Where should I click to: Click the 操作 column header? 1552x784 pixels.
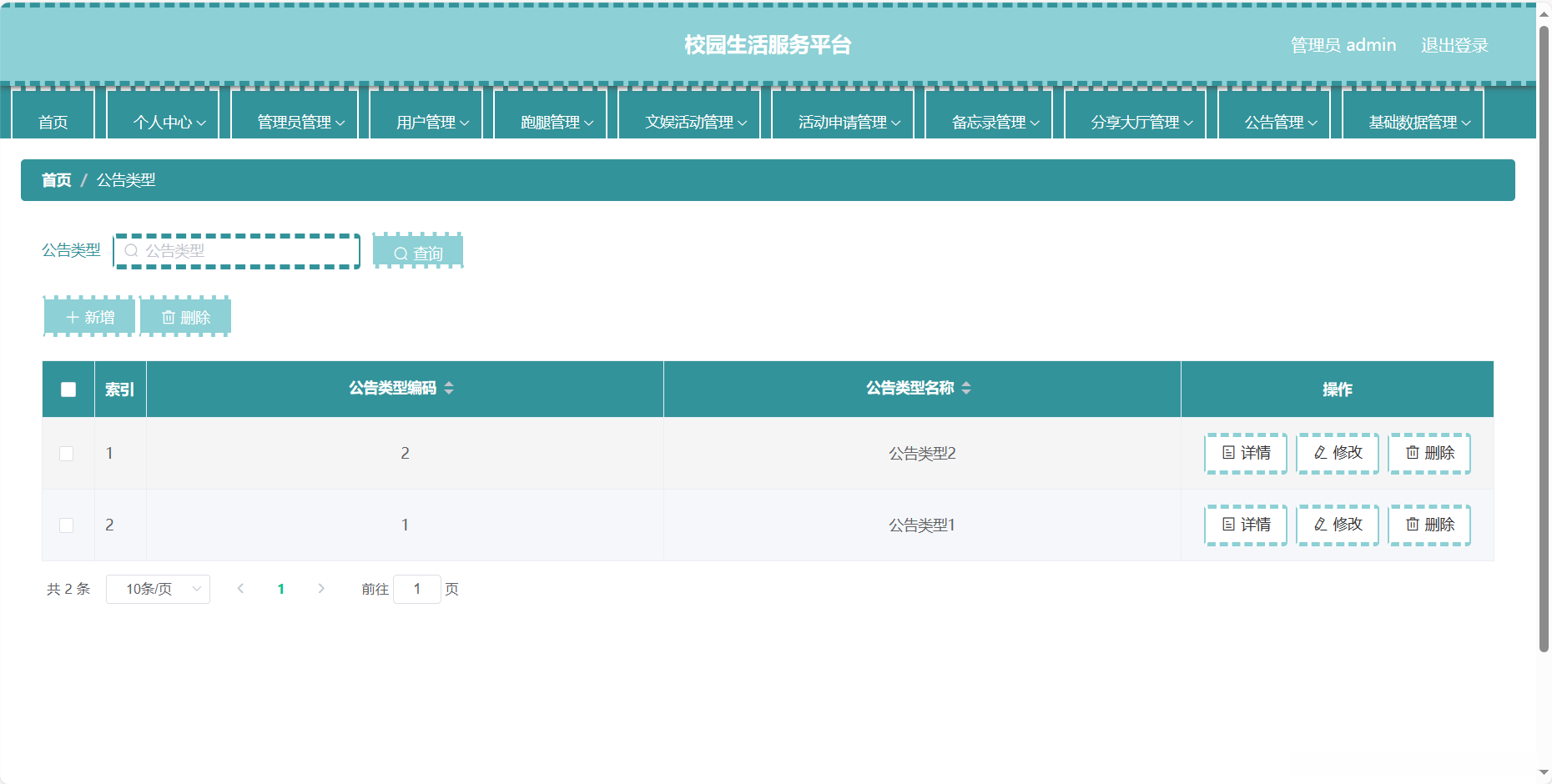pyautogui.click(x=1338, y=389)
